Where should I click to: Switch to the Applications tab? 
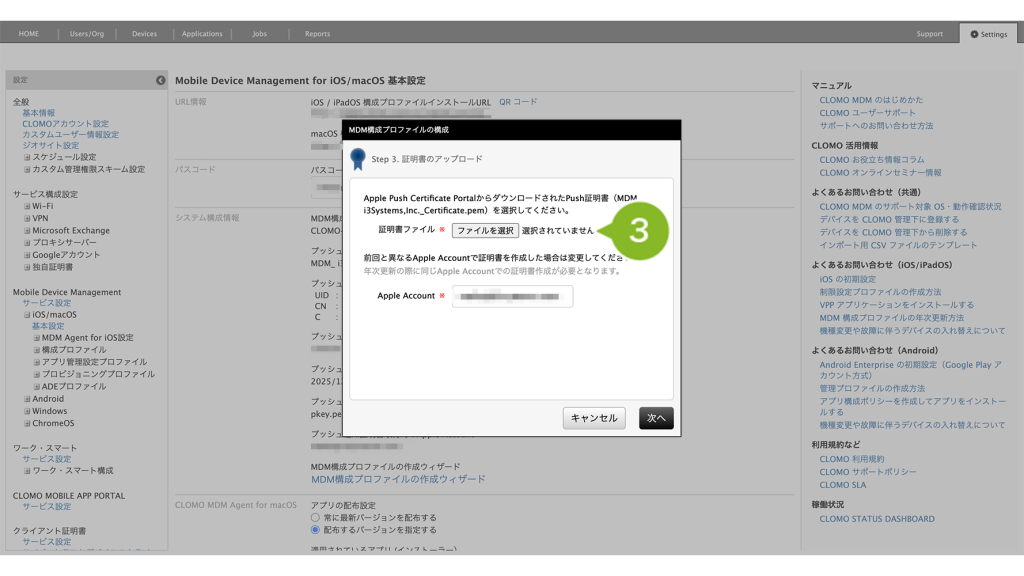(202, 34)
